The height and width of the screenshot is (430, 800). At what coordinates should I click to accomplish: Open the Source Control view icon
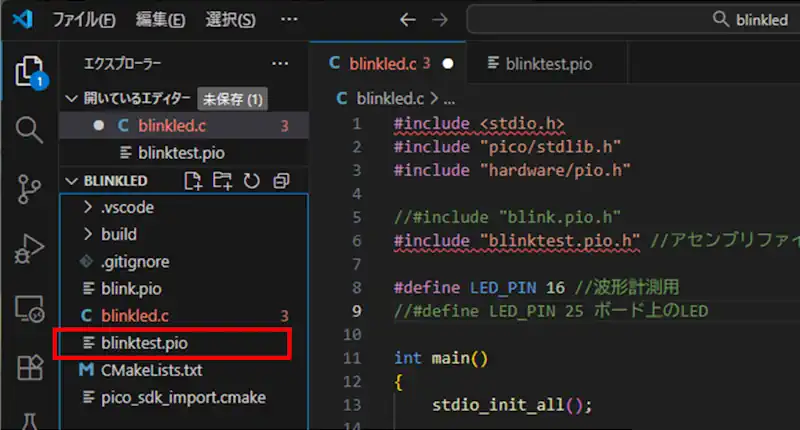pos(29,189)
